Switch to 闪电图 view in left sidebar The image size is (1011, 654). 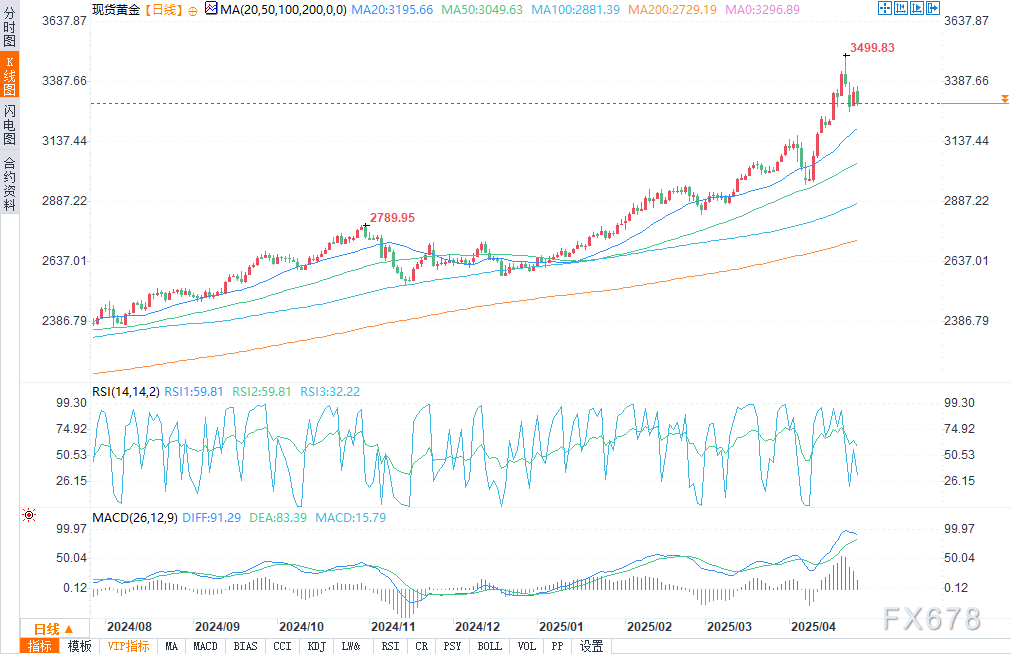tap(9, 124)
